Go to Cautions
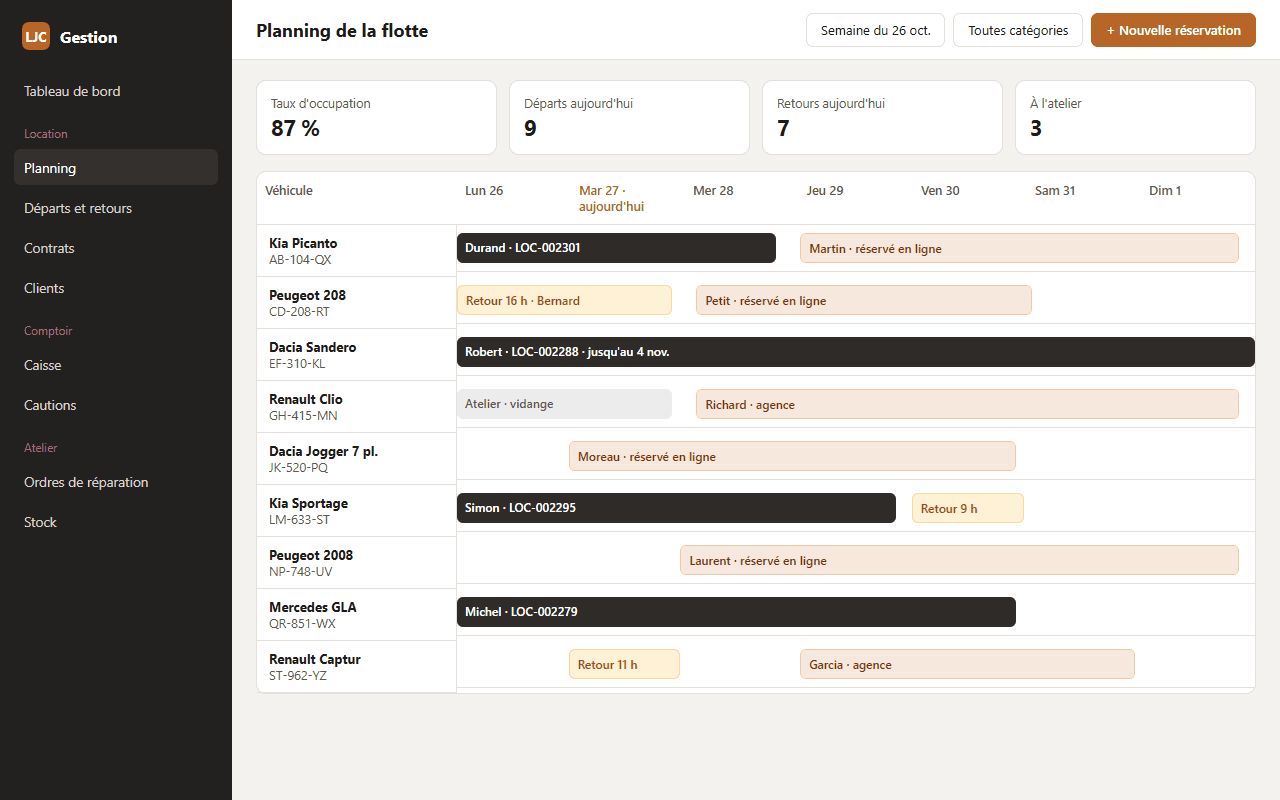Image resolution: width=1280 pixels, height=800 pixels. coord(116,405)
